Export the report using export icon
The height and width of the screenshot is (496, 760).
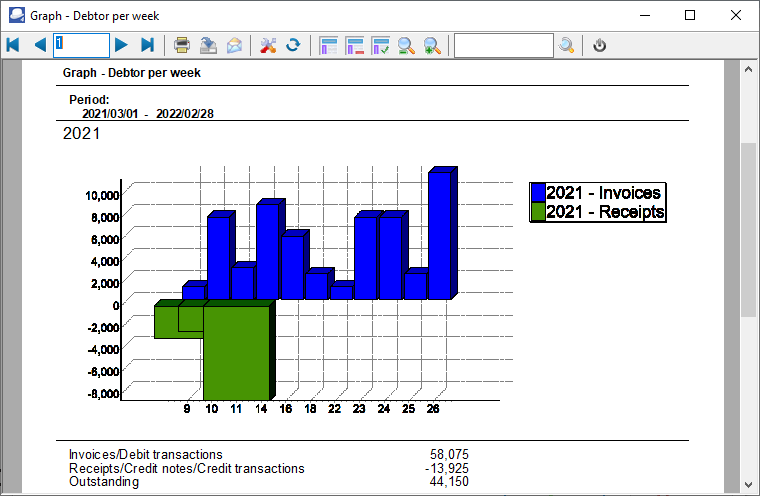[208, 45]
